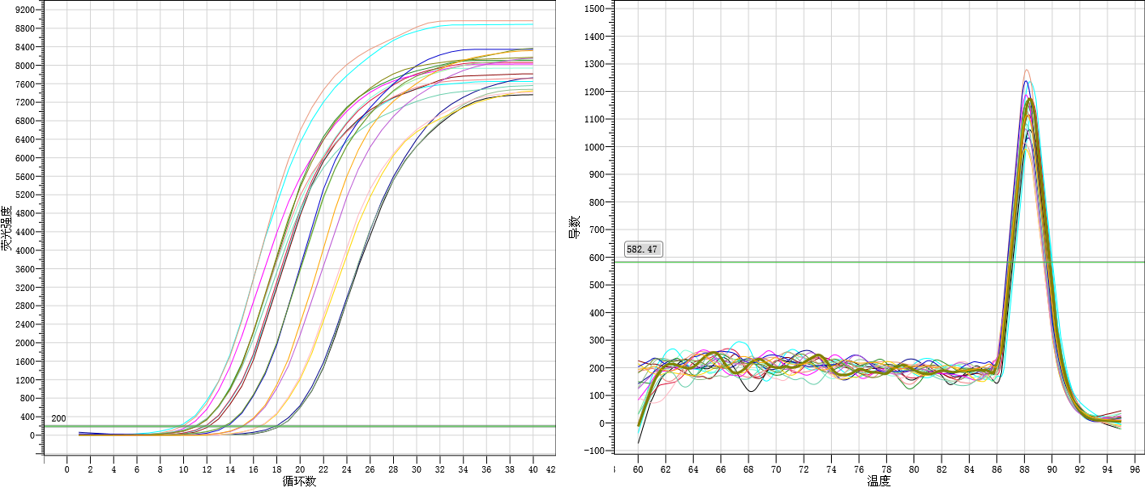Click the 200 threshold label on amplification chart
Screen dimensions: 1145x488
click(58, 418)
